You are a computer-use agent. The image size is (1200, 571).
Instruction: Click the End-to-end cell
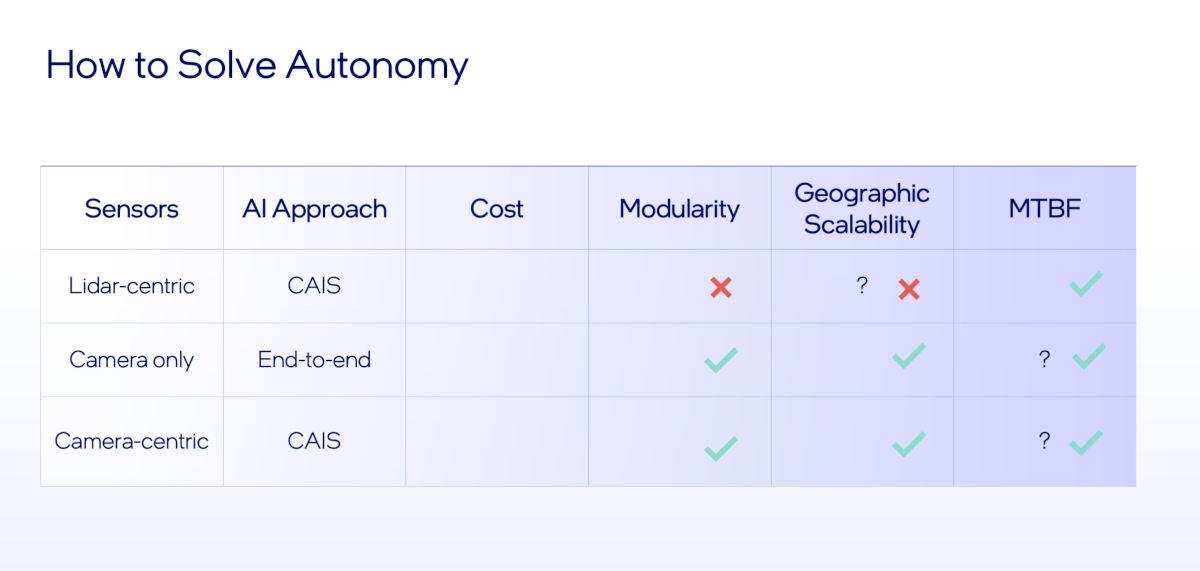(x=314, y=360)
